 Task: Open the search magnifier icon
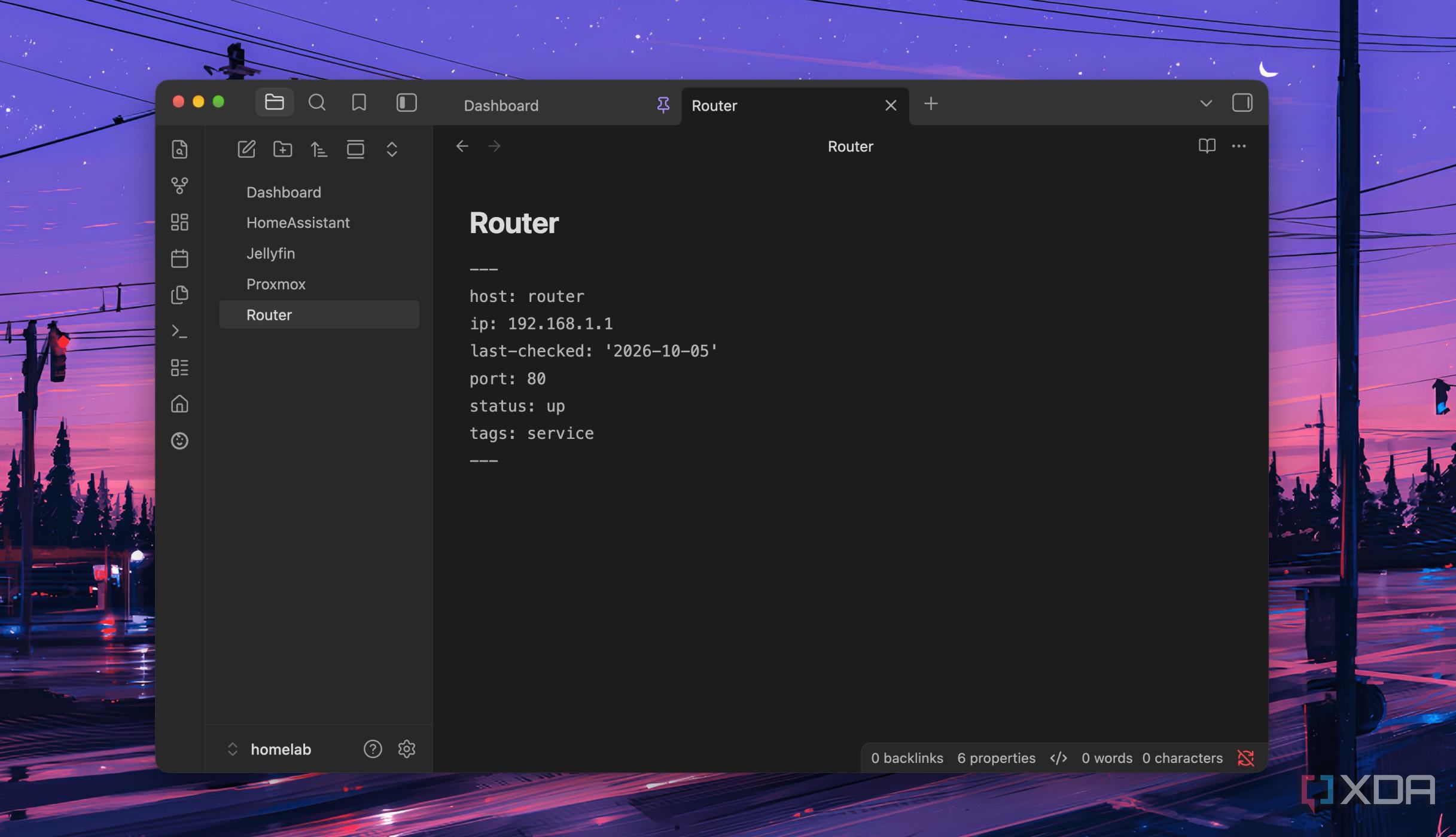316,102
